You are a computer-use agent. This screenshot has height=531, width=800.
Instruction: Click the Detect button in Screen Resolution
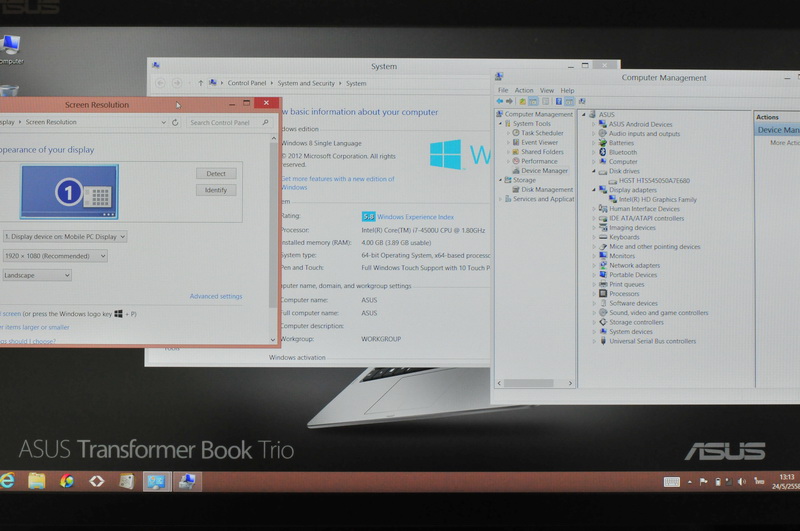pos(216,173)
